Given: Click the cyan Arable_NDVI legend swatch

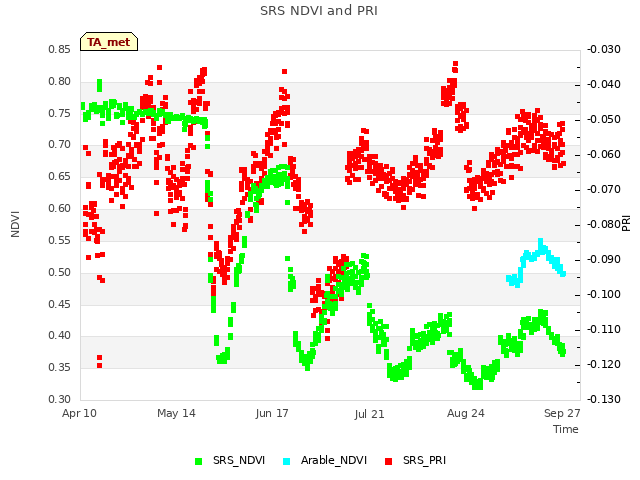Looking at the screenshot, I should point(287,461).
